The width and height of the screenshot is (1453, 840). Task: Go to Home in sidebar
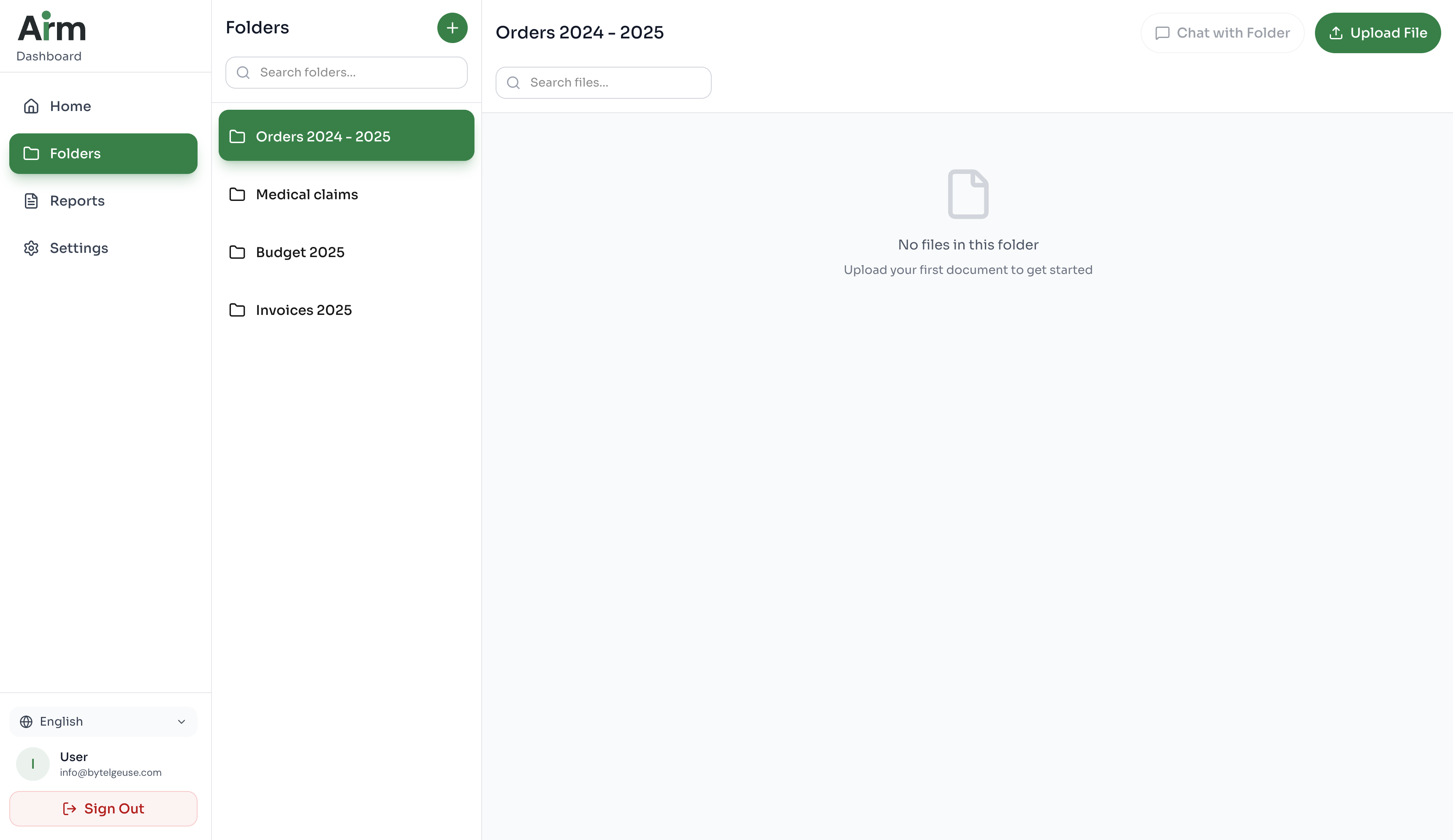[70, 106]
